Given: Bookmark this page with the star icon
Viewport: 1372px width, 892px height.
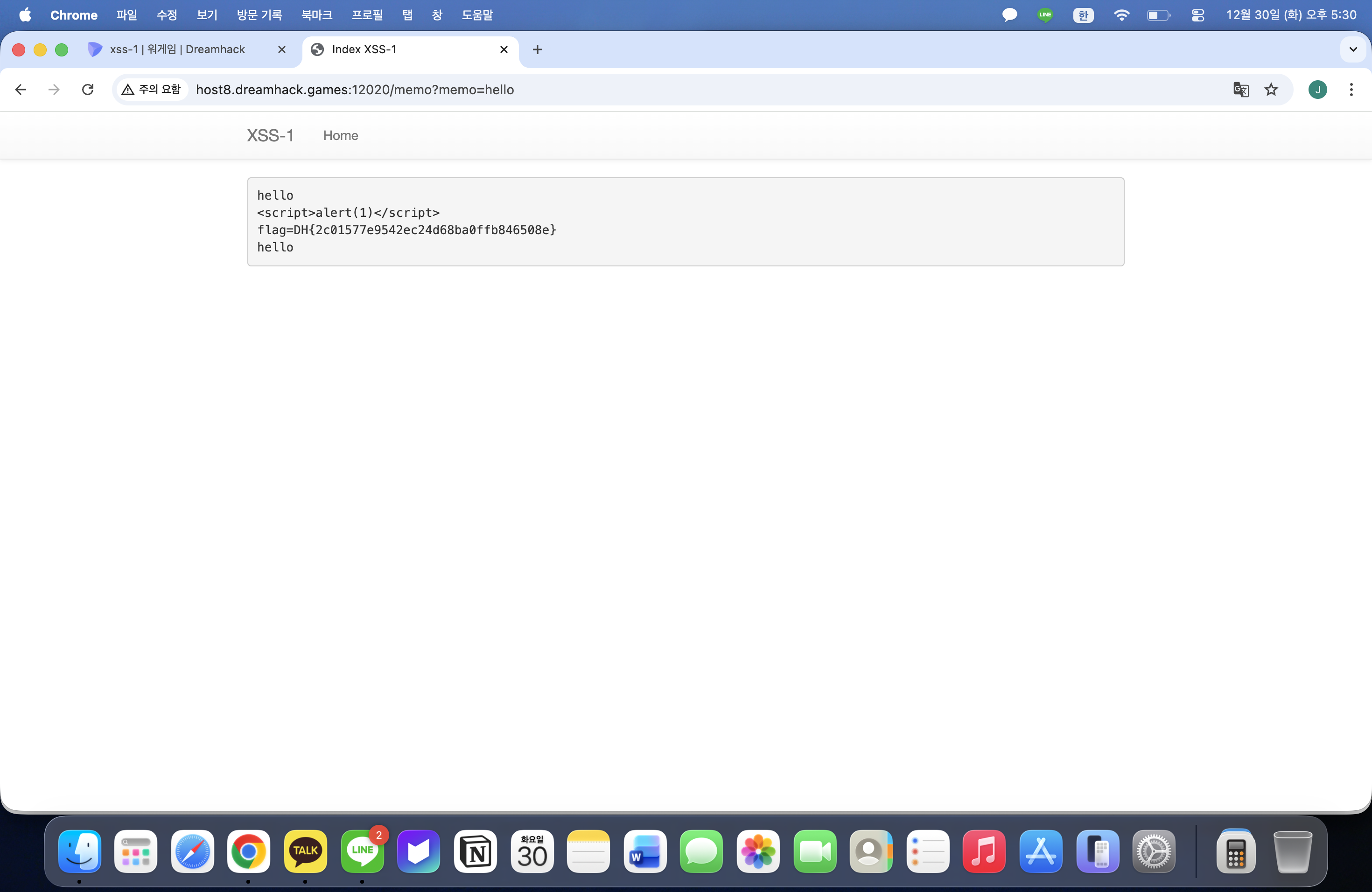Looking at the screenshot, I should [1271, 89].
